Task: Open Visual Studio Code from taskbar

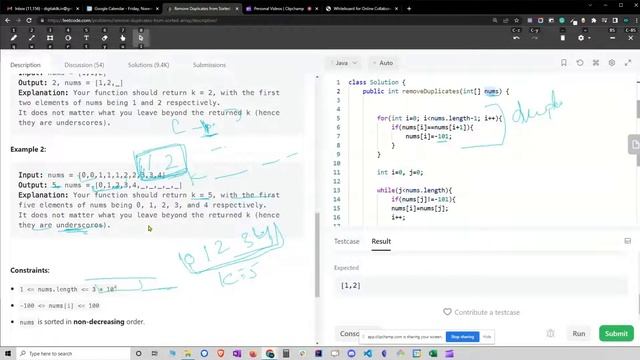Action: click(368, 353)
